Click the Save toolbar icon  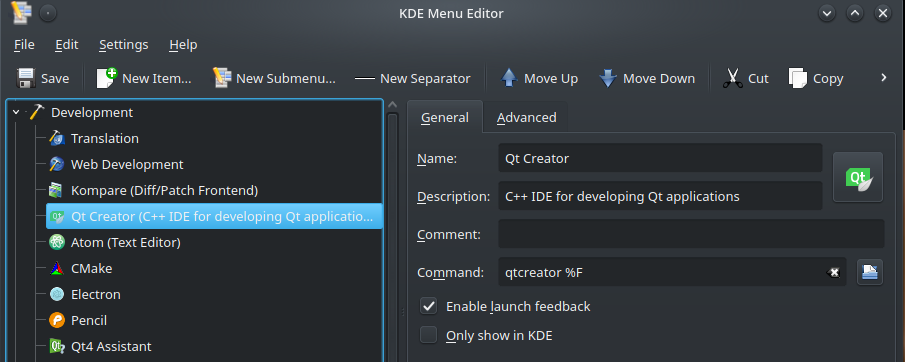(26, 79)
